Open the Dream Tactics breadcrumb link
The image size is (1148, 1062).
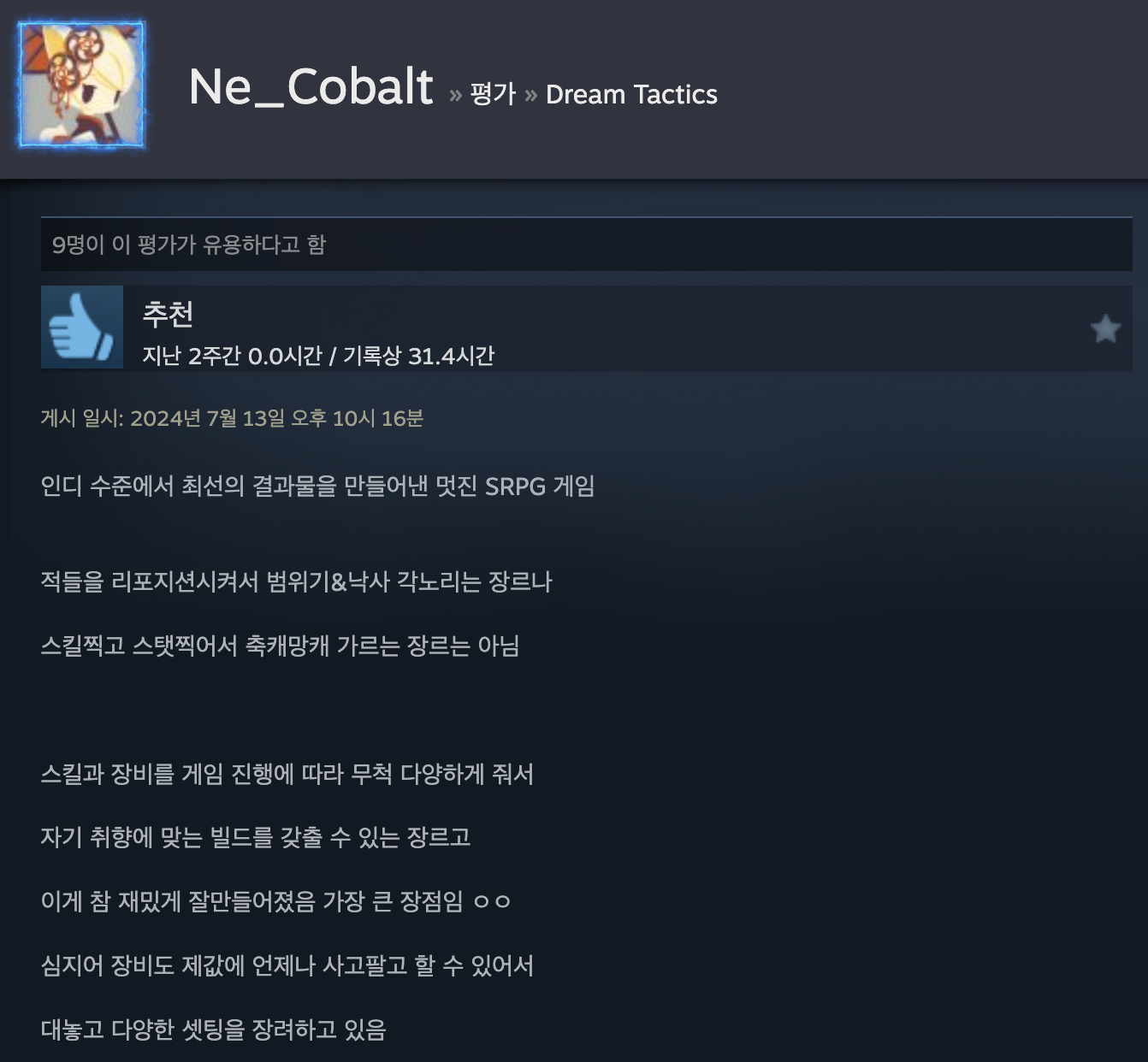tap(631, 94)
